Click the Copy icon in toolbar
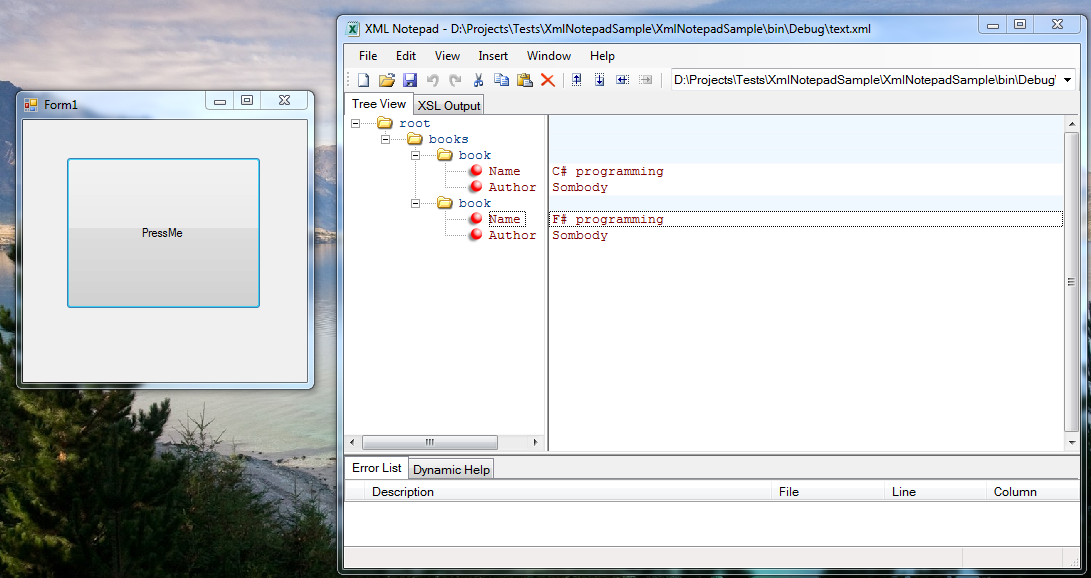 pos(501,80)
